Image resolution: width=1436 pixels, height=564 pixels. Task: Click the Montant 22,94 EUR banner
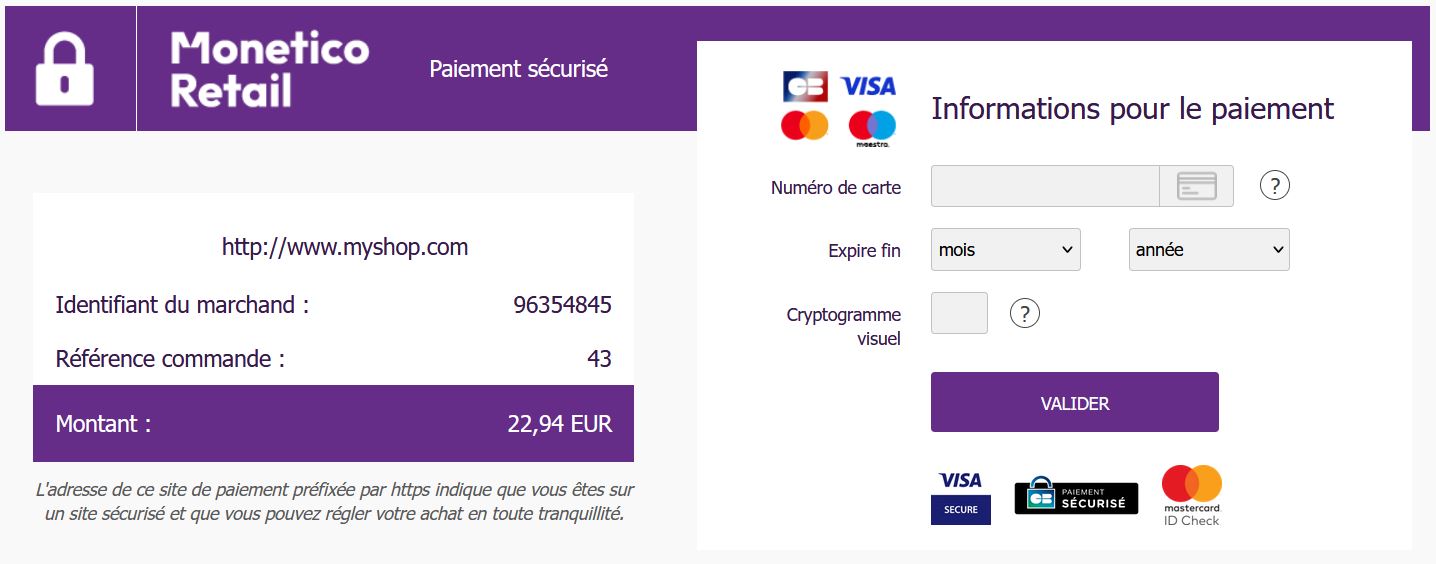tap(333, 424)
